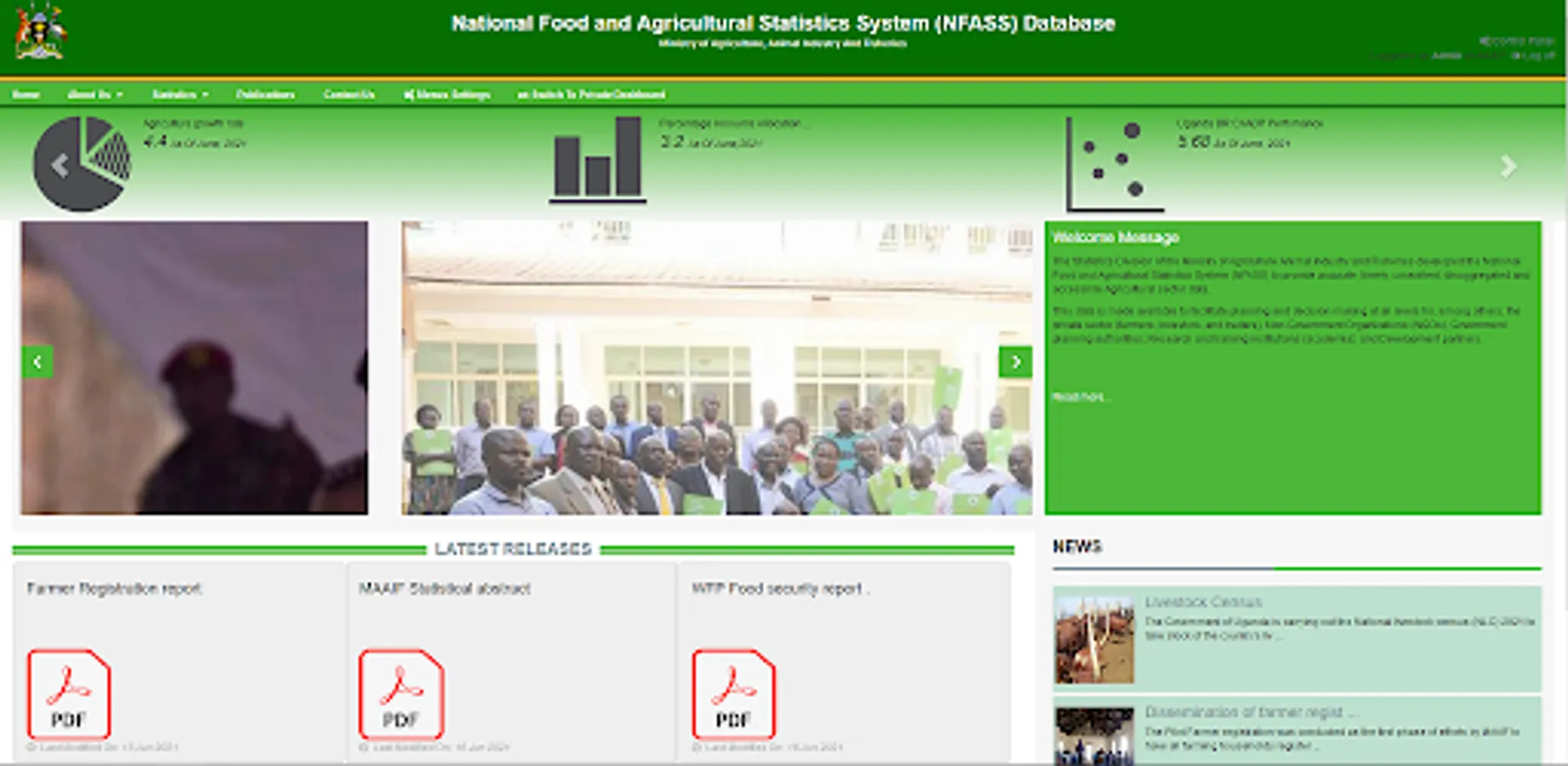Click the Agriculture growth rate value 4.4
The width and height of the screenshot is (1568, 766).
click(155, 142)
